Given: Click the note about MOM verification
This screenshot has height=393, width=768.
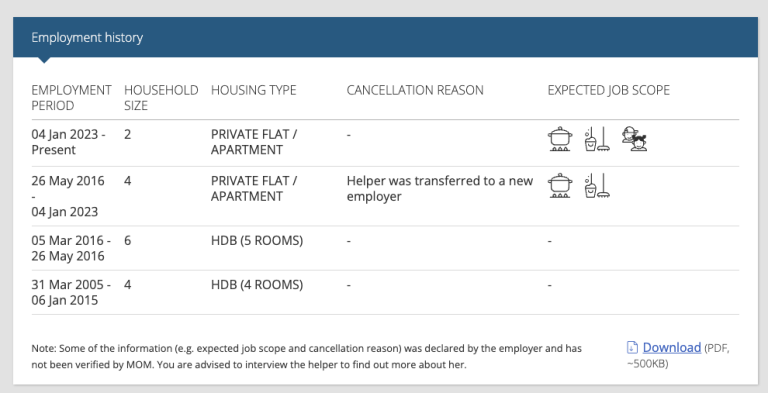Looking at the screenshot, I should pos(307,357).
